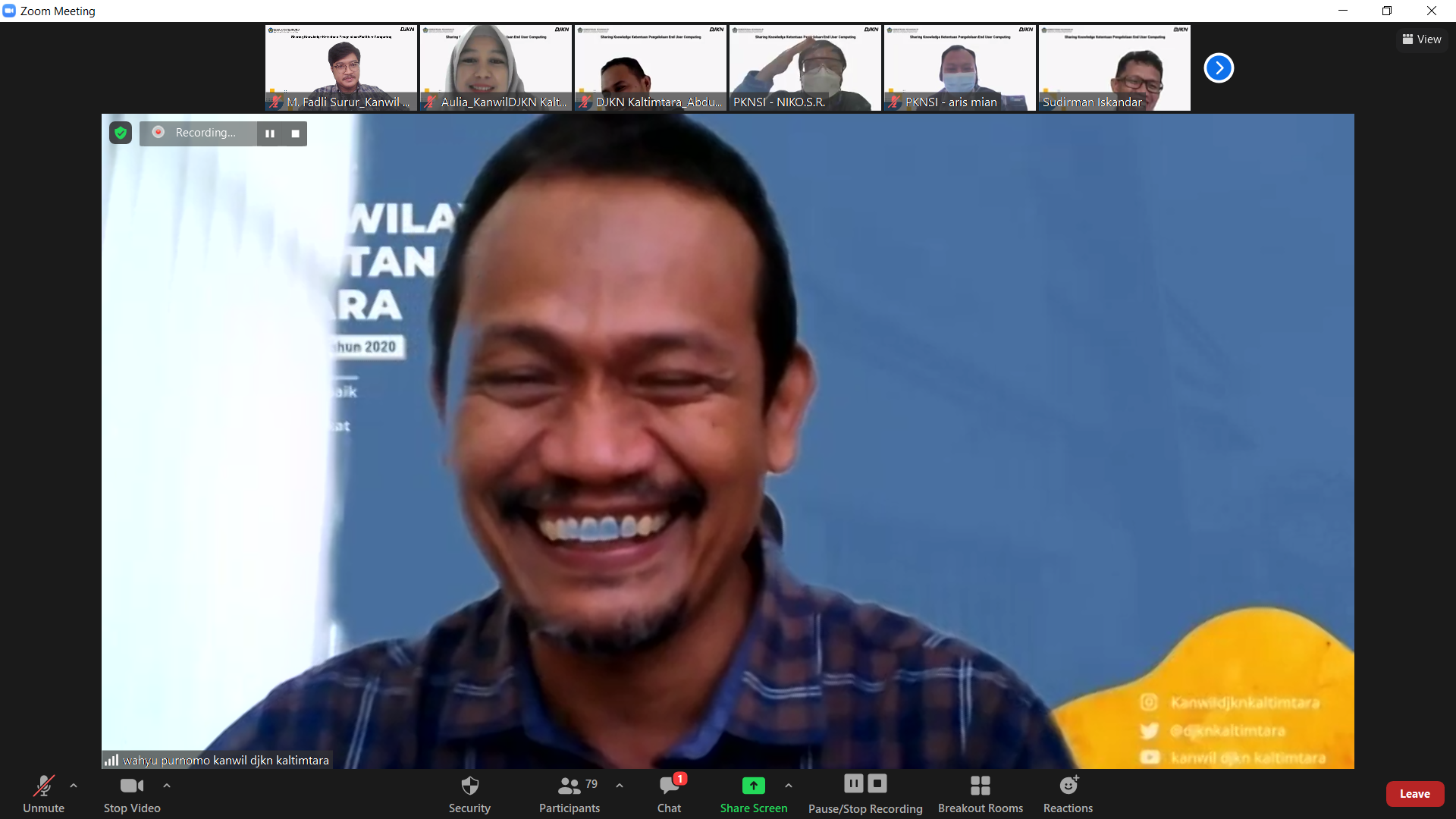The width and height of the screenshot is (1456, 819).
Task: Click the green encryption shield icon
Action: tap(121, 133)
